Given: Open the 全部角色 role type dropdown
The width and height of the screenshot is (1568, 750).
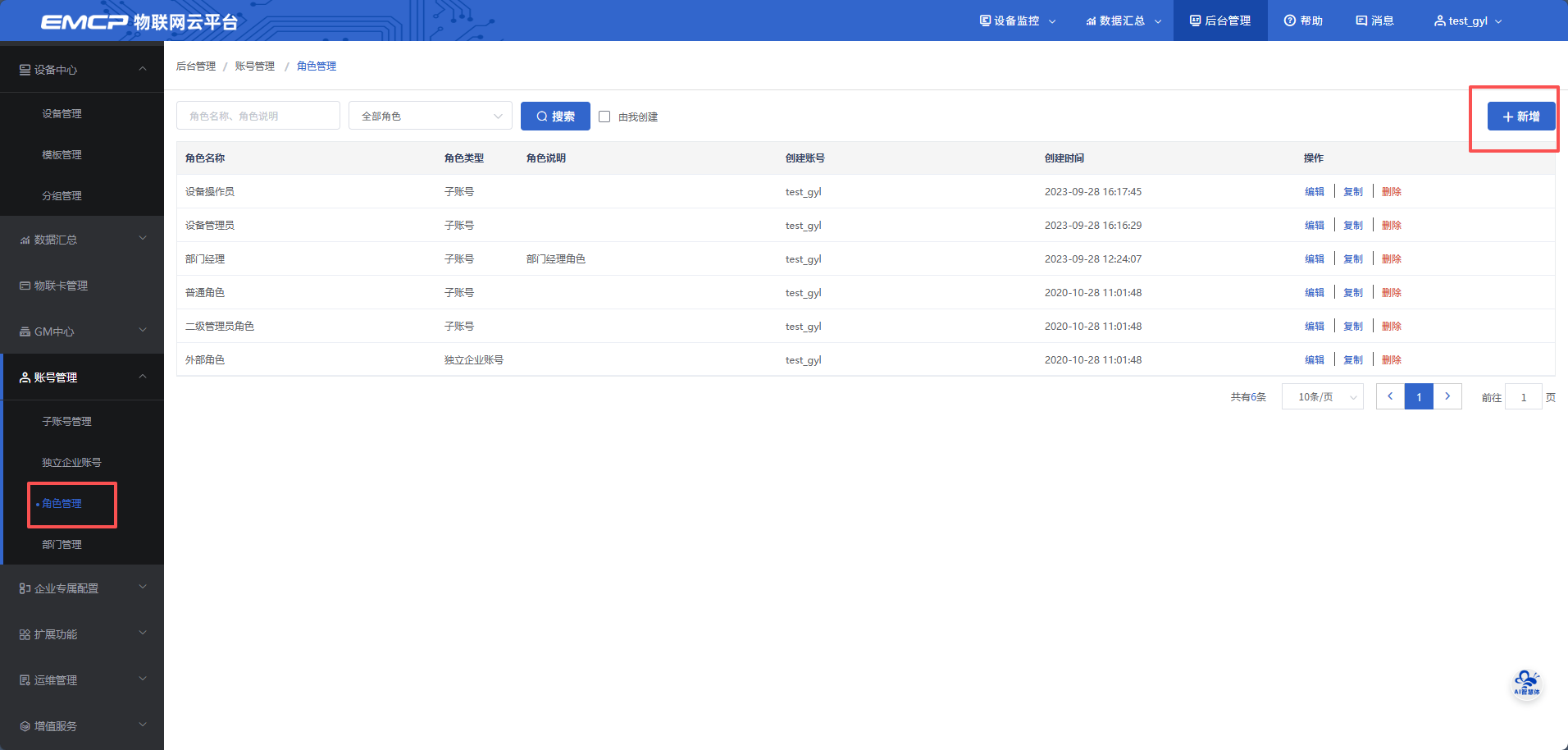Looking at the screenshot, I should pos(430,117).
